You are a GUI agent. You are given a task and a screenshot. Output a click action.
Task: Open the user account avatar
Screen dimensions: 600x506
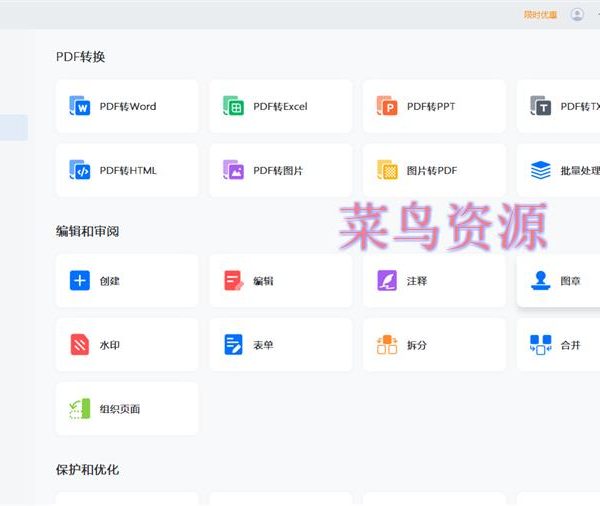577,15
